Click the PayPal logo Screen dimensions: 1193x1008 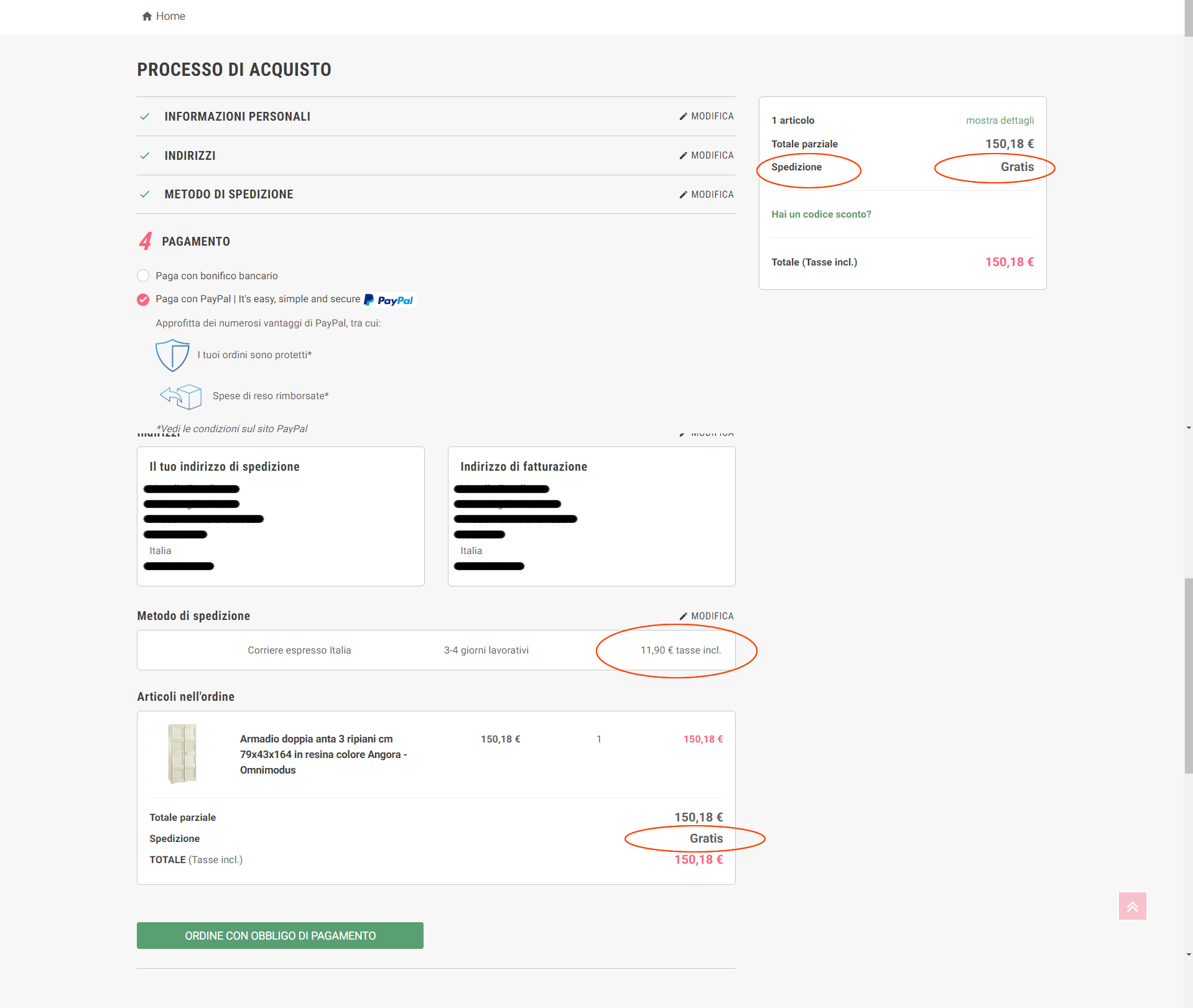[x=389, y=300]
